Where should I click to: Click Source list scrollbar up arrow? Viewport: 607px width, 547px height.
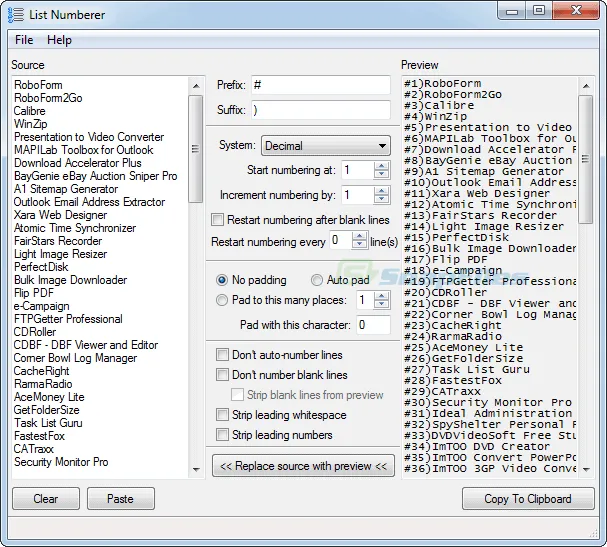click(x=196, y=86)
